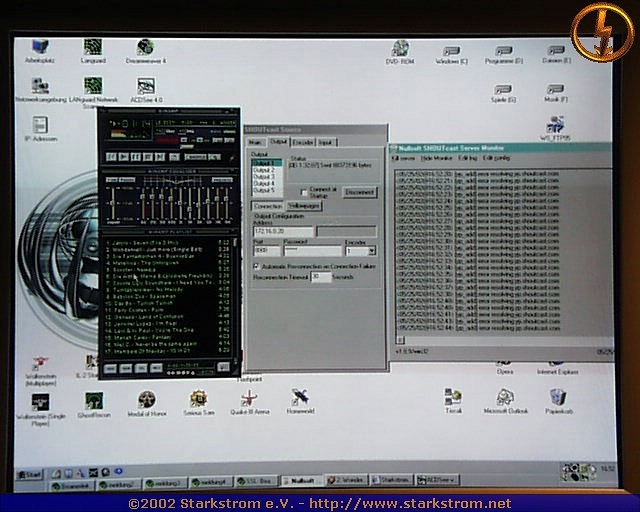The height and width of the screenshot is (512, 640).
Task: Toggle Automatic Reconnection on Connection Failure
Action: pos(256,267)
